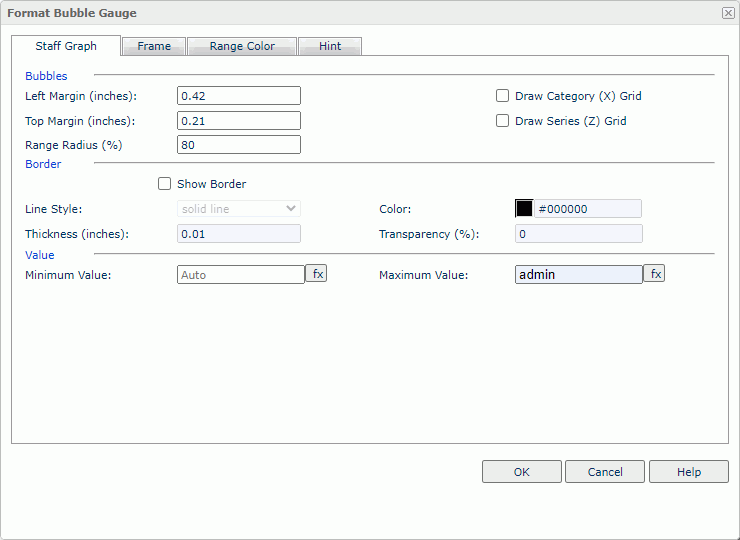
Task: Enable Draw Series (Z) Grid
Action: tap(502, 121)
